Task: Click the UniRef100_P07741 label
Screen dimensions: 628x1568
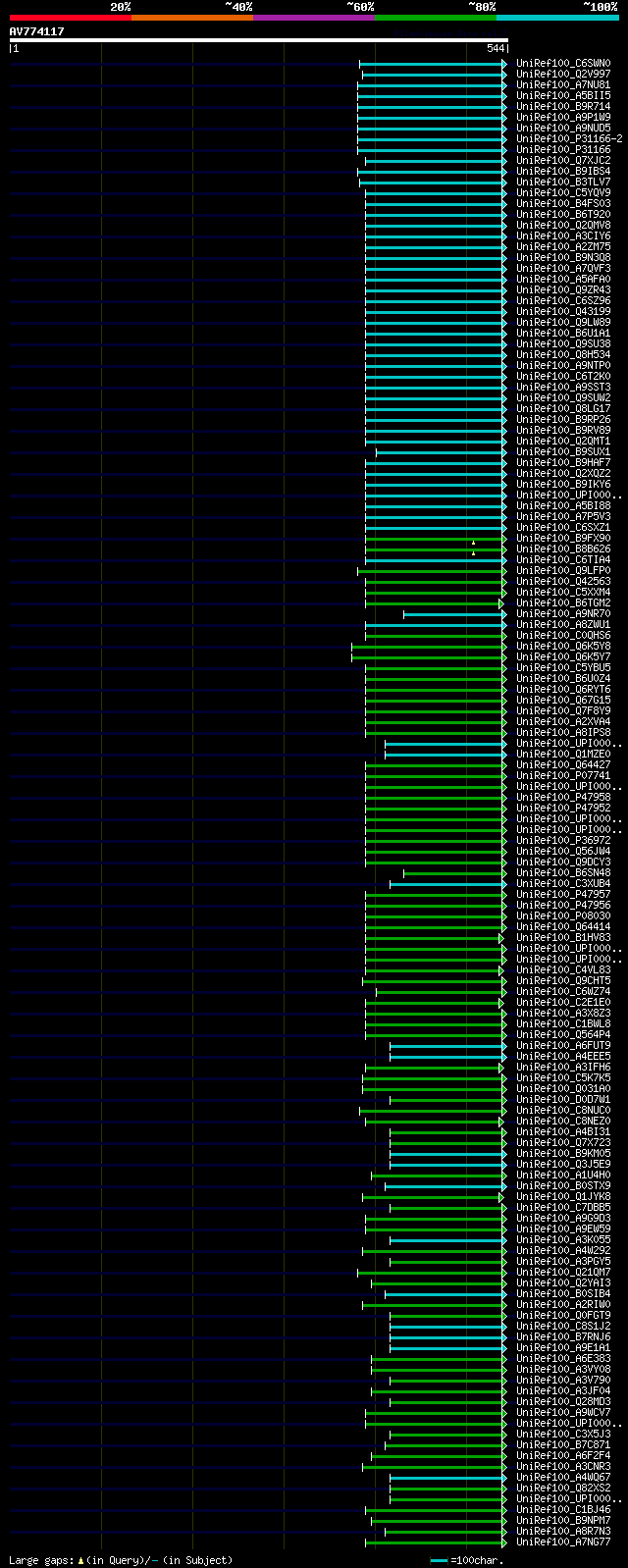Action: click(x=563, y=776)
